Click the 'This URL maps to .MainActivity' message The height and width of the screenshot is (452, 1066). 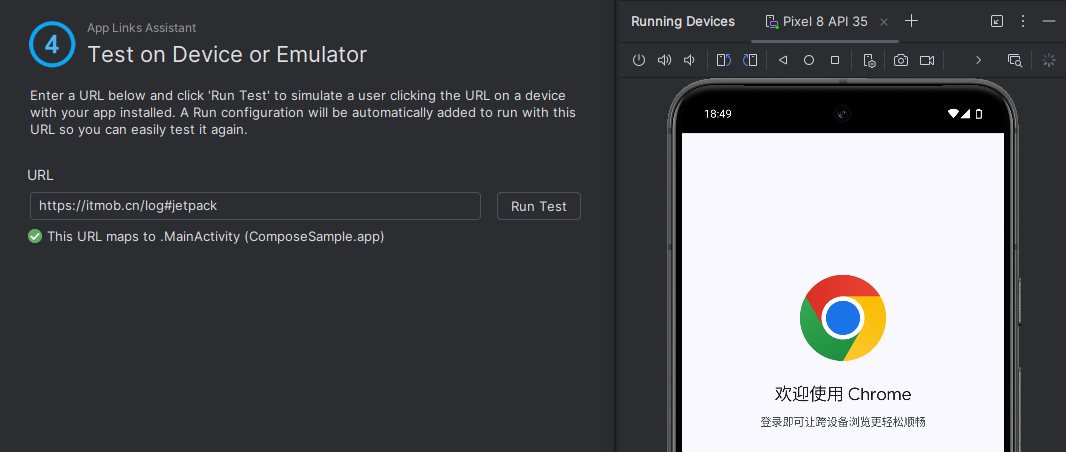[x=216, y=237]
